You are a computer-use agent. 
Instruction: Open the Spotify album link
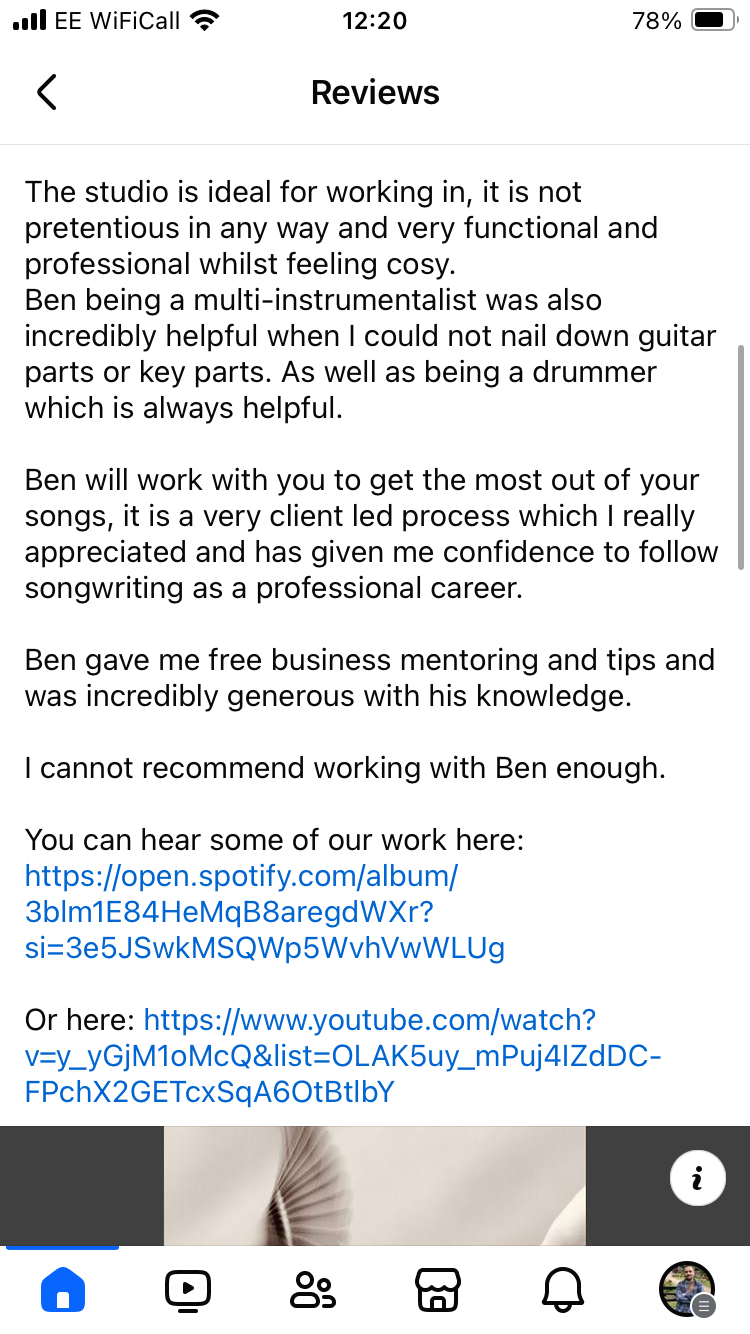(265, 912)
